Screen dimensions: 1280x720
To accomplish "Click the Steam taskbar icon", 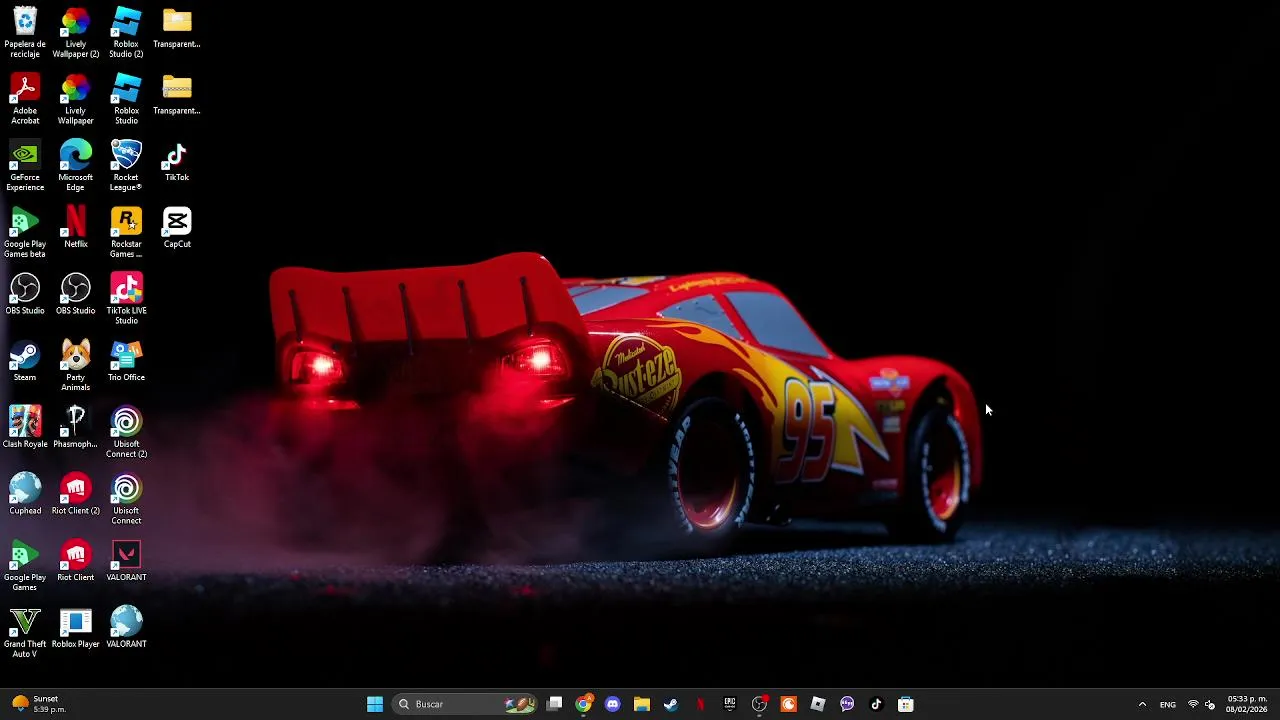I will coord(671,704).
